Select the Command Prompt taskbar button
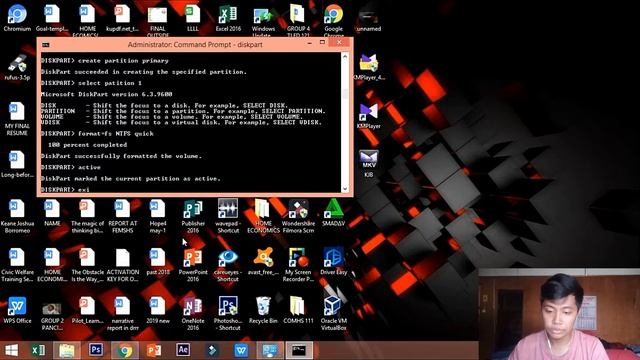 (299, 350)
